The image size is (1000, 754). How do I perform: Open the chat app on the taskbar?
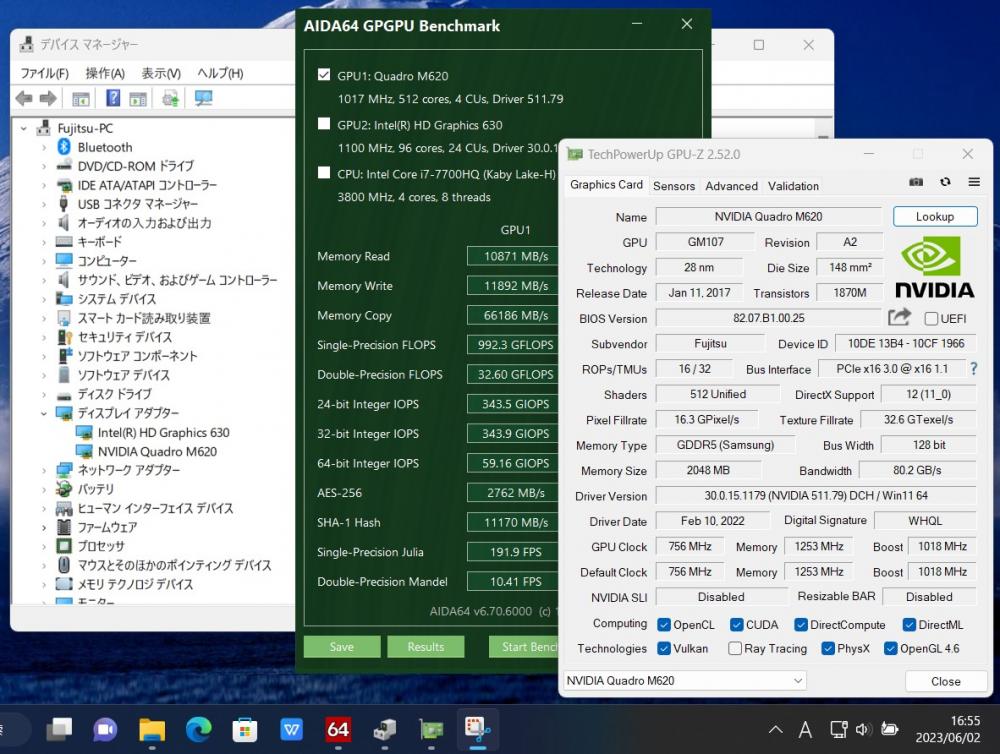(105, 729)
